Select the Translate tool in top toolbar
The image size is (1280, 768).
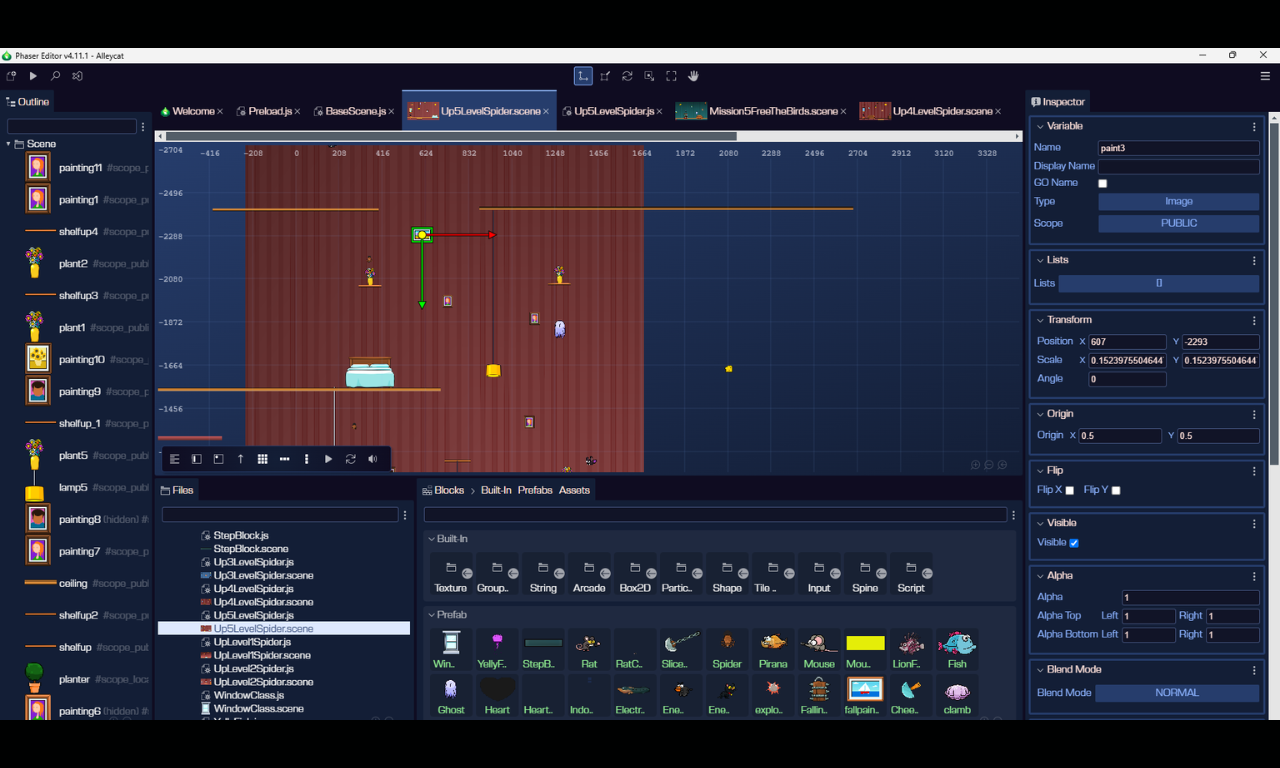coord(583,76)
